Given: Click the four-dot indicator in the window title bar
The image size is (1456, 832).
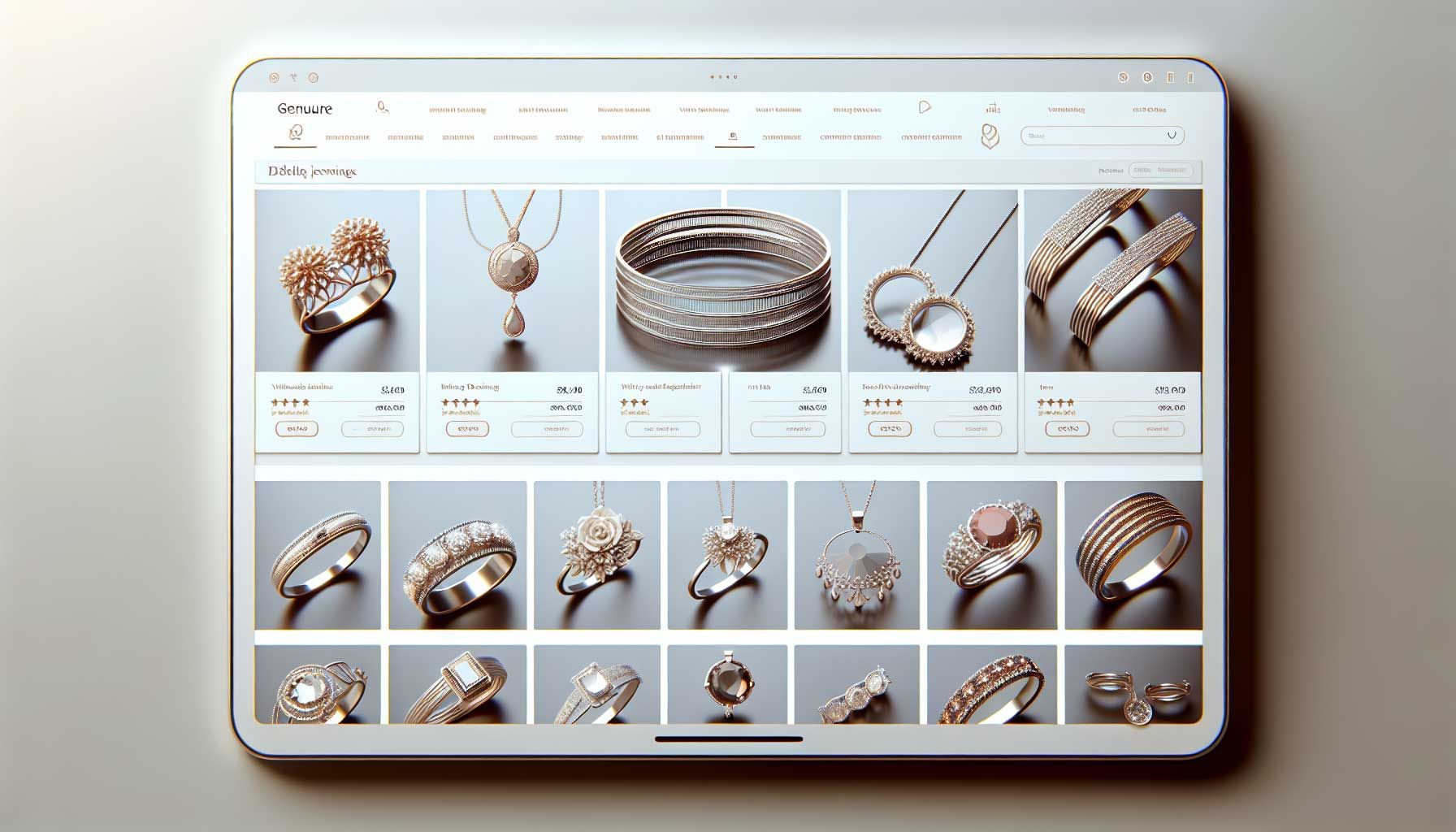Looking at the screenshot, I should click(723, 77).
